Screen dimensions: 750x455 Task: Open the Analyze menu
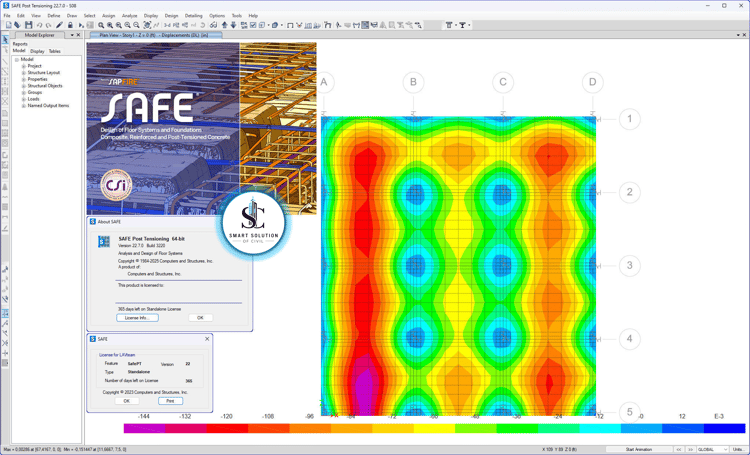click(129, 16)
